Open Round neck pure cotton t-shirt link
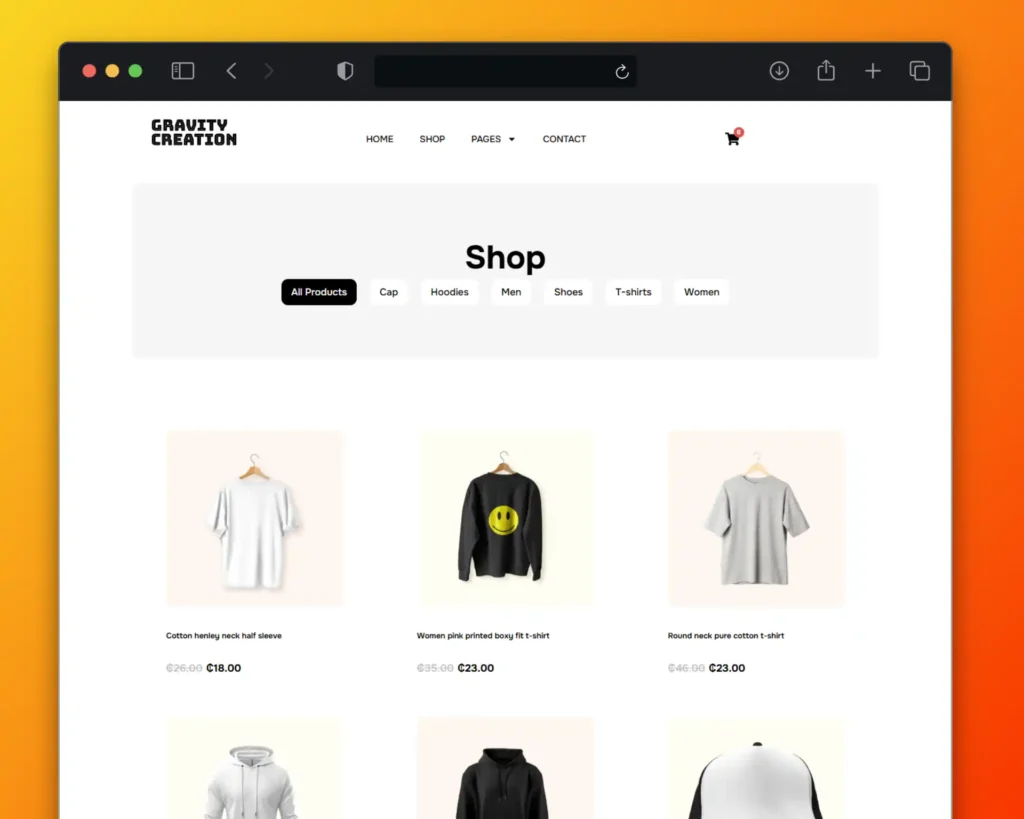The image size is (1024, 819). [726, 635]
